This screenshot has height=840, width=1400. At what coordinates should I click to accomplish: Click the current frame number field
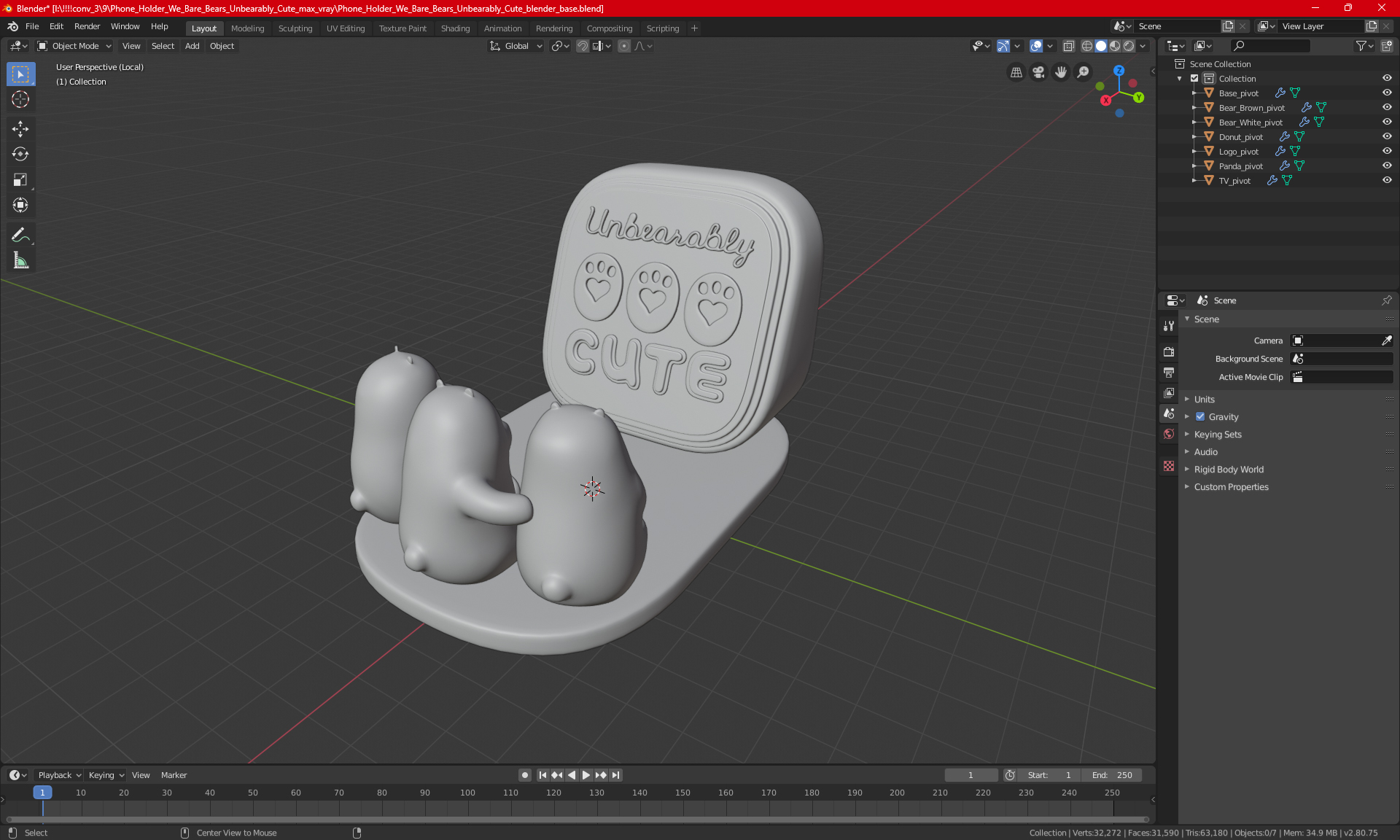tap(971, 775)
